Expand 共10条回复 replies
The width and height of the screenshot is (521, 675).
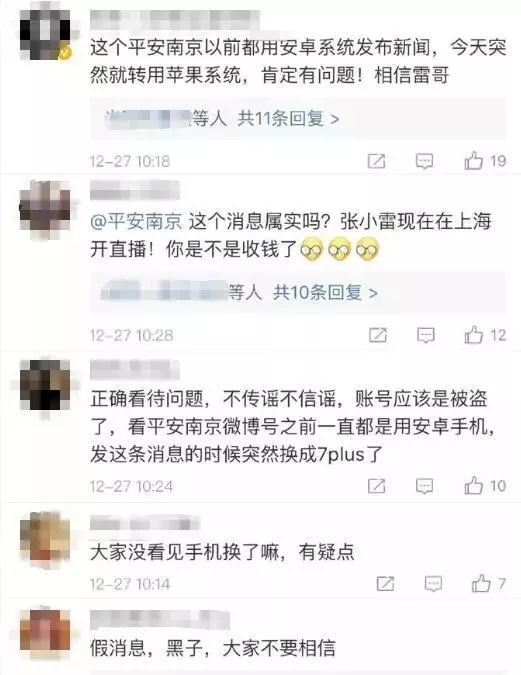pos(325,293)
